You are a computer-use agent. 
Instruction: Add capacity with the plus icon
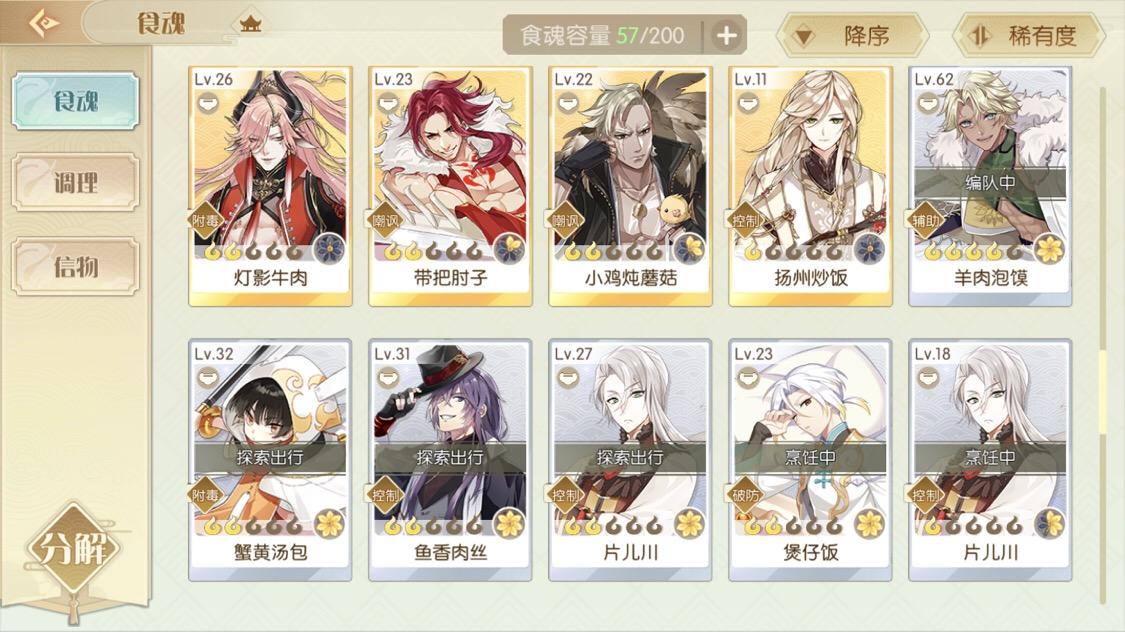pos(726,35)
